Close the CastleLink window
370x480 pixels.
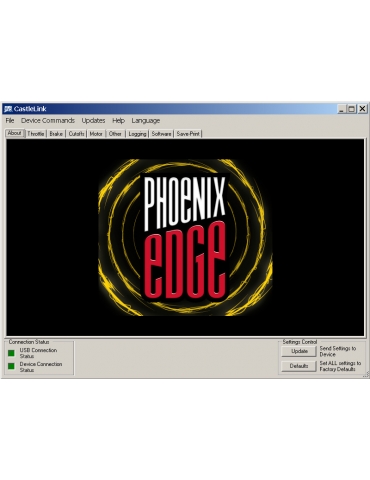tap(362, 109)
